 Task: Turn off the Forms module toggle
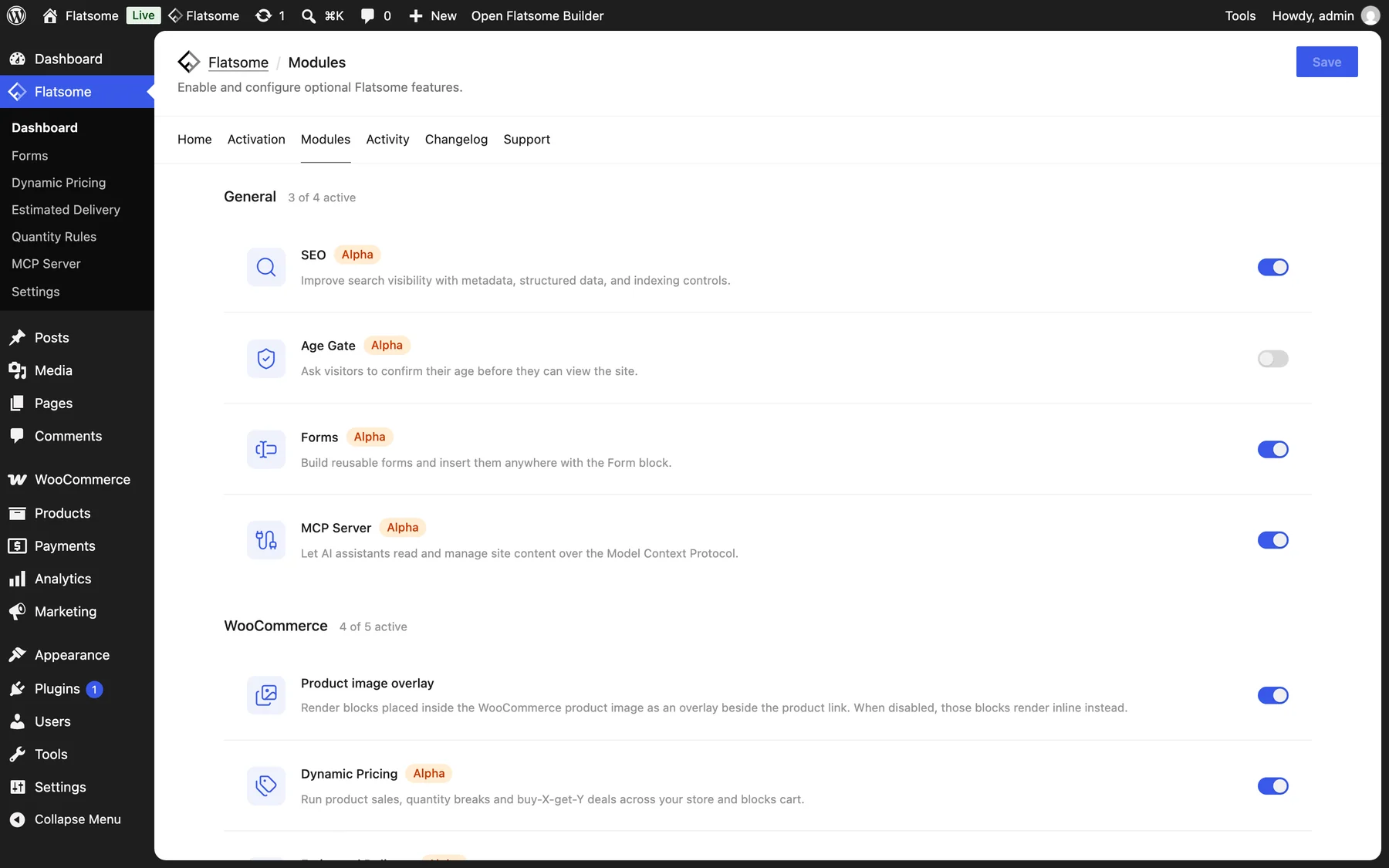click(x=1273, y=449)
